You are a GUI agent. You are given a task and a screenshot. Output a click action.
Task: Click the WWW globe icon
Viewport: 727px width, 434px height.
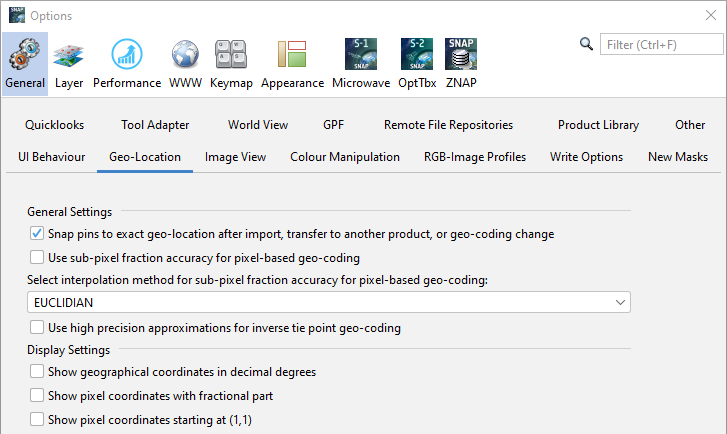(185, 64)
